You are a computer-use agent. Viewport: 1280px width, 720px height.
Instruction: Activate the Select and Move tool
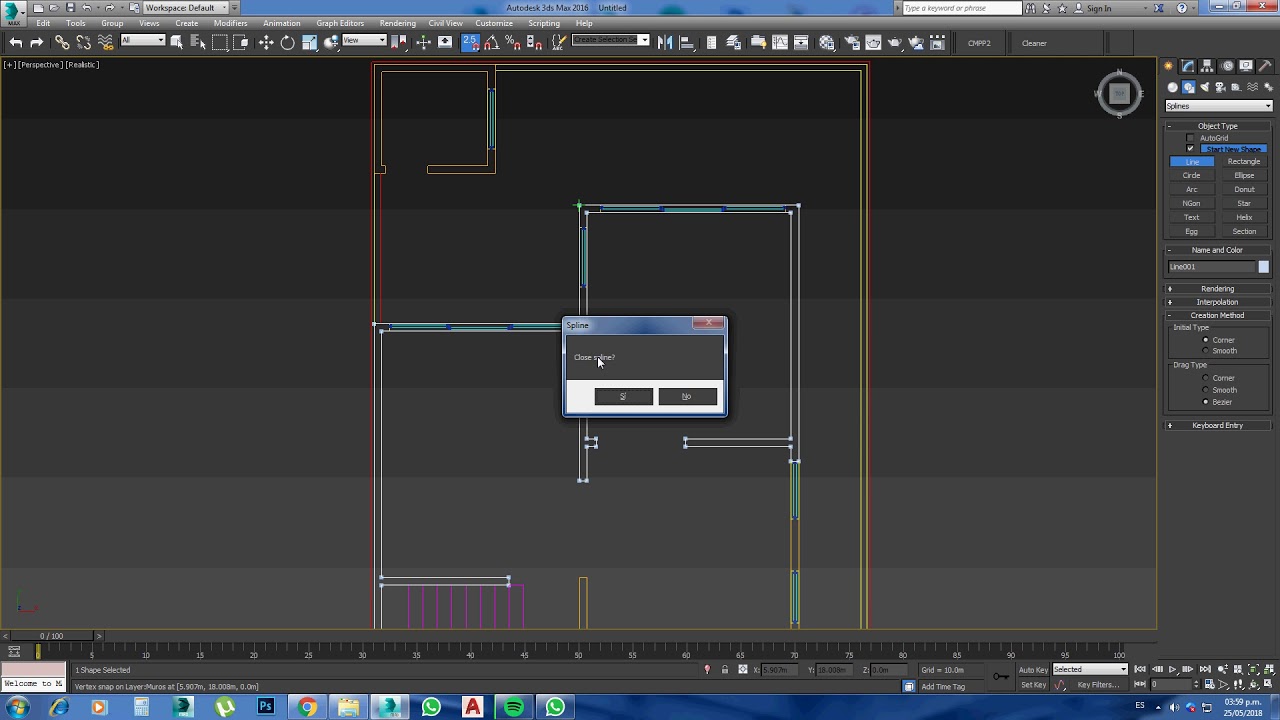pyautogui.click(x=266, y=42)
